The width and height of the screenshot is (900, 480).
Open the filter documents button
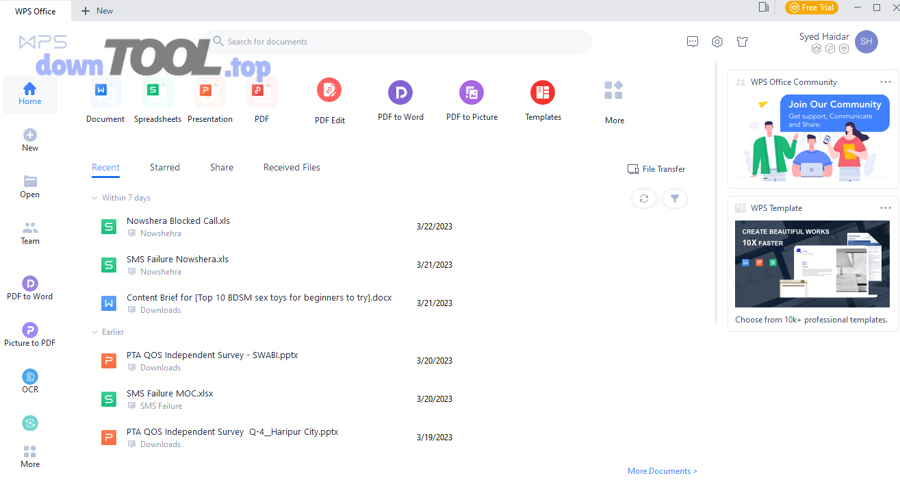pos(675,199)
